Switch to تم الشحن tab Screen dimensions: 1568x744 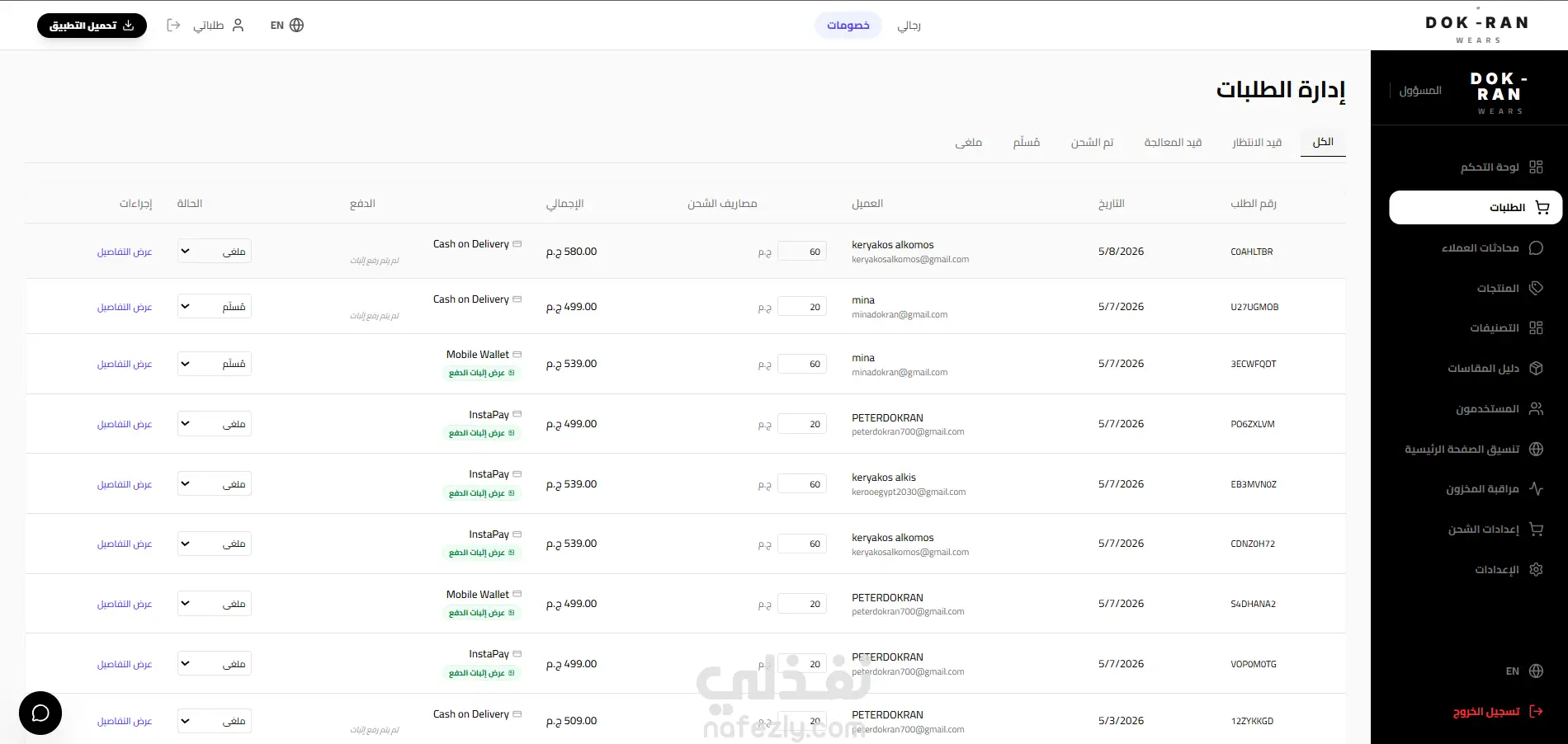coord(1092,142)
